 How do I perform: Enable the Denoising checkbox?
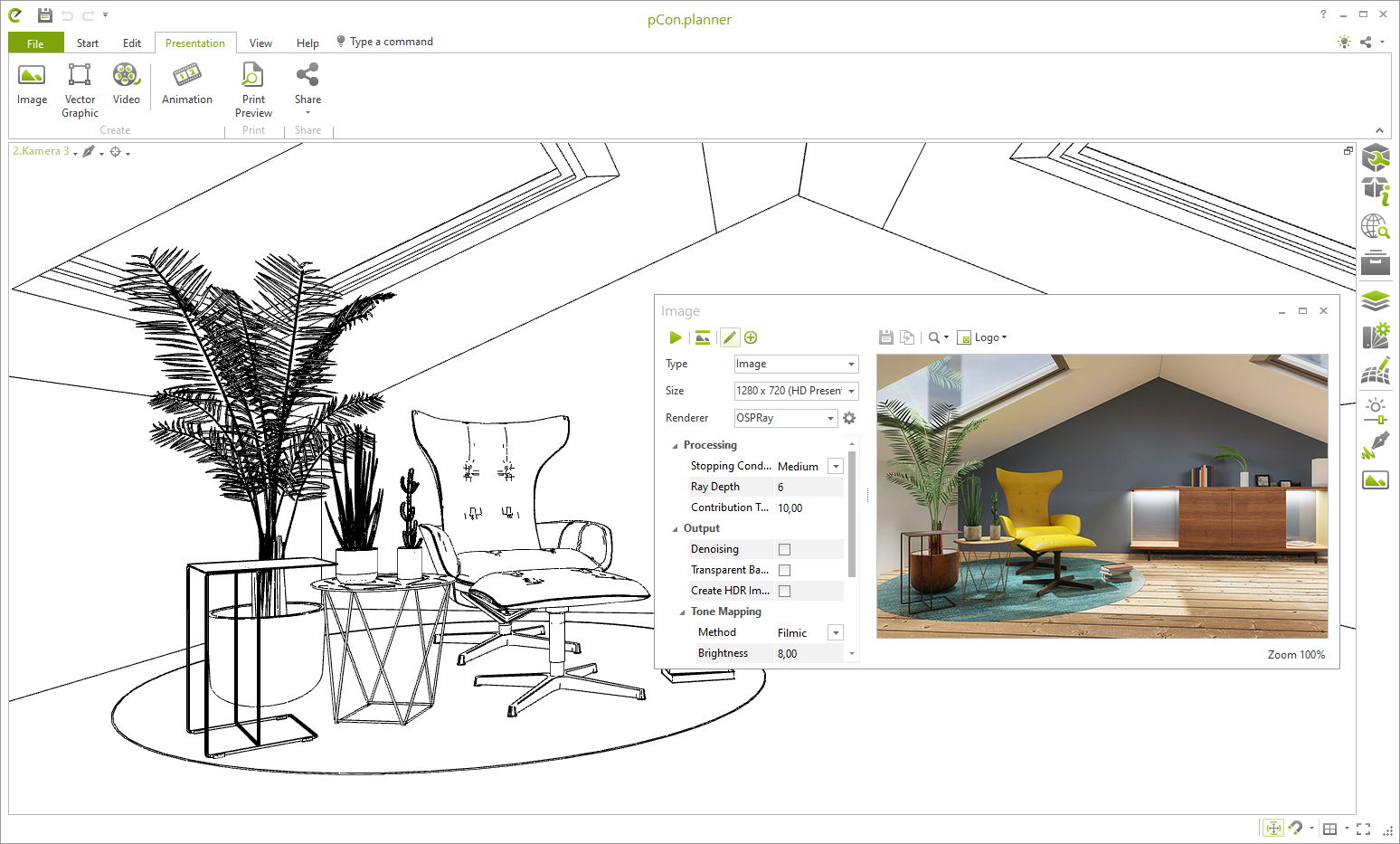(x=784, y=549)
